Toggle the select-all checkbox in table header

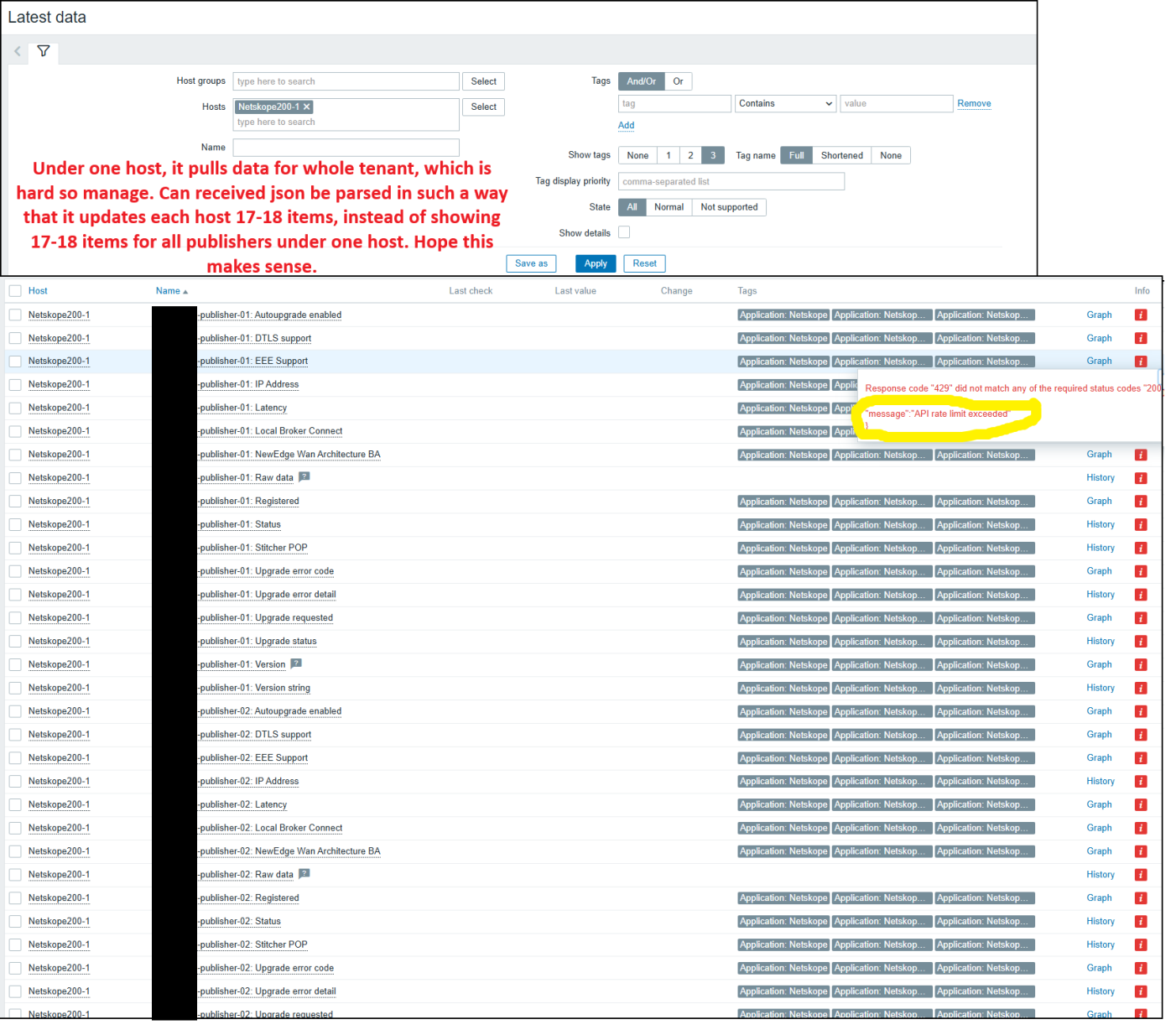coord(15,290)
